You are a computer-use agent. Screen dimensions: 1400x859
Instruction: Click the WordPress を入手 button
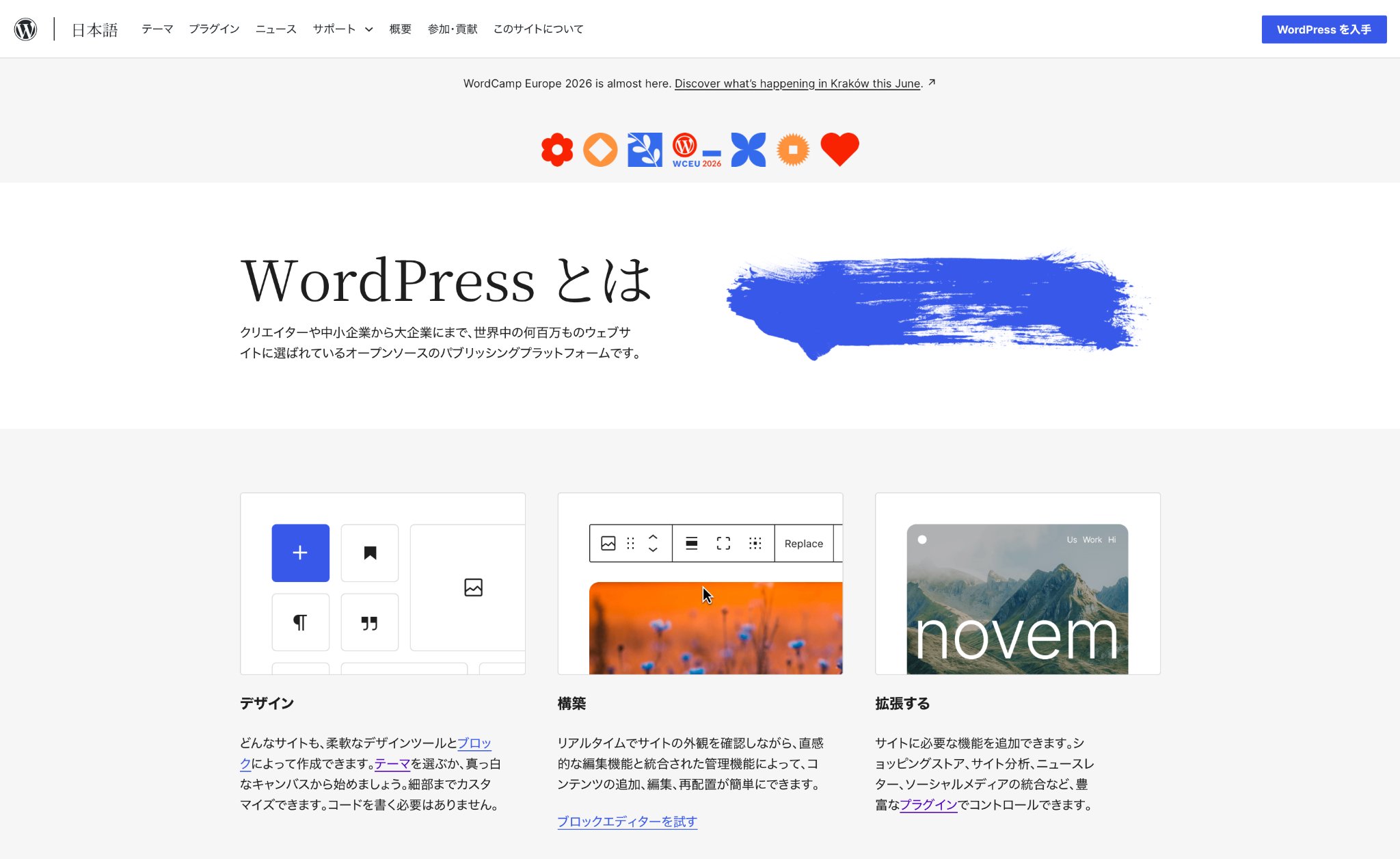1323,29
